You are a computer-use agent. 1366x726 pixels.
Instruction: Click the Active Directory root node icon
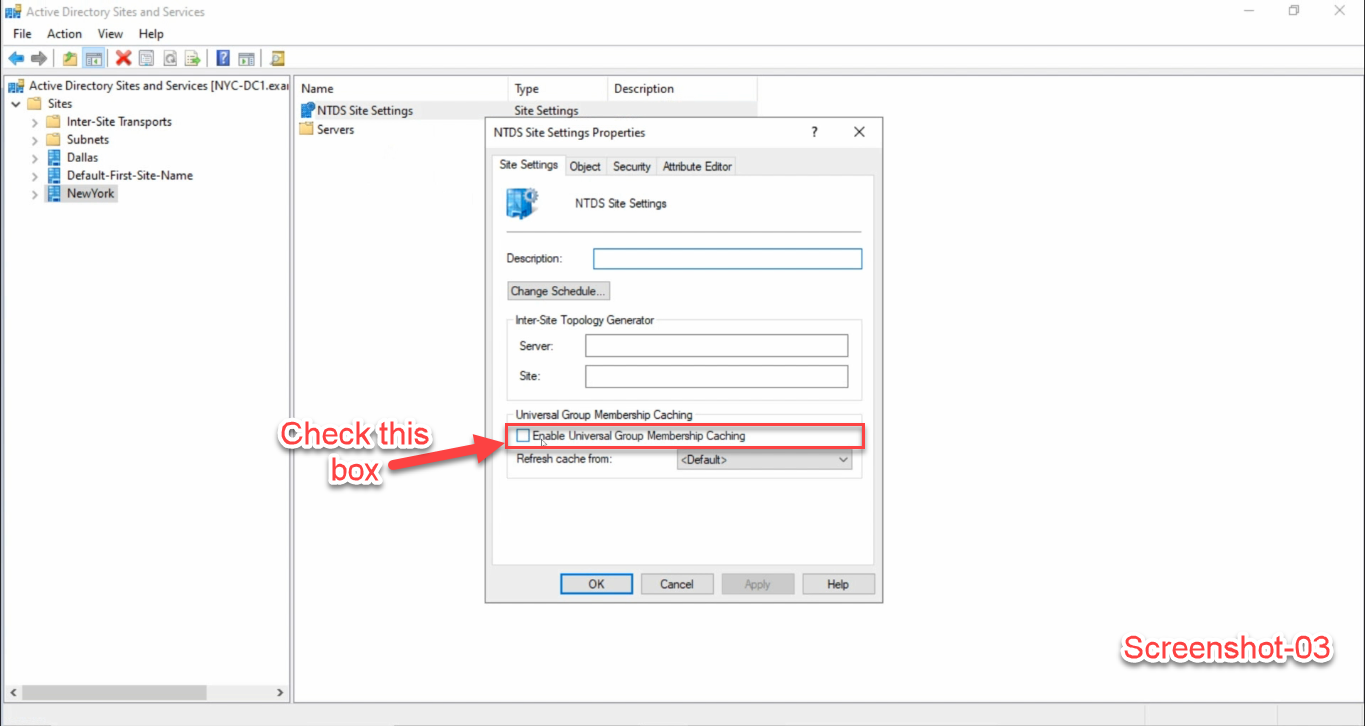point(16,85)
